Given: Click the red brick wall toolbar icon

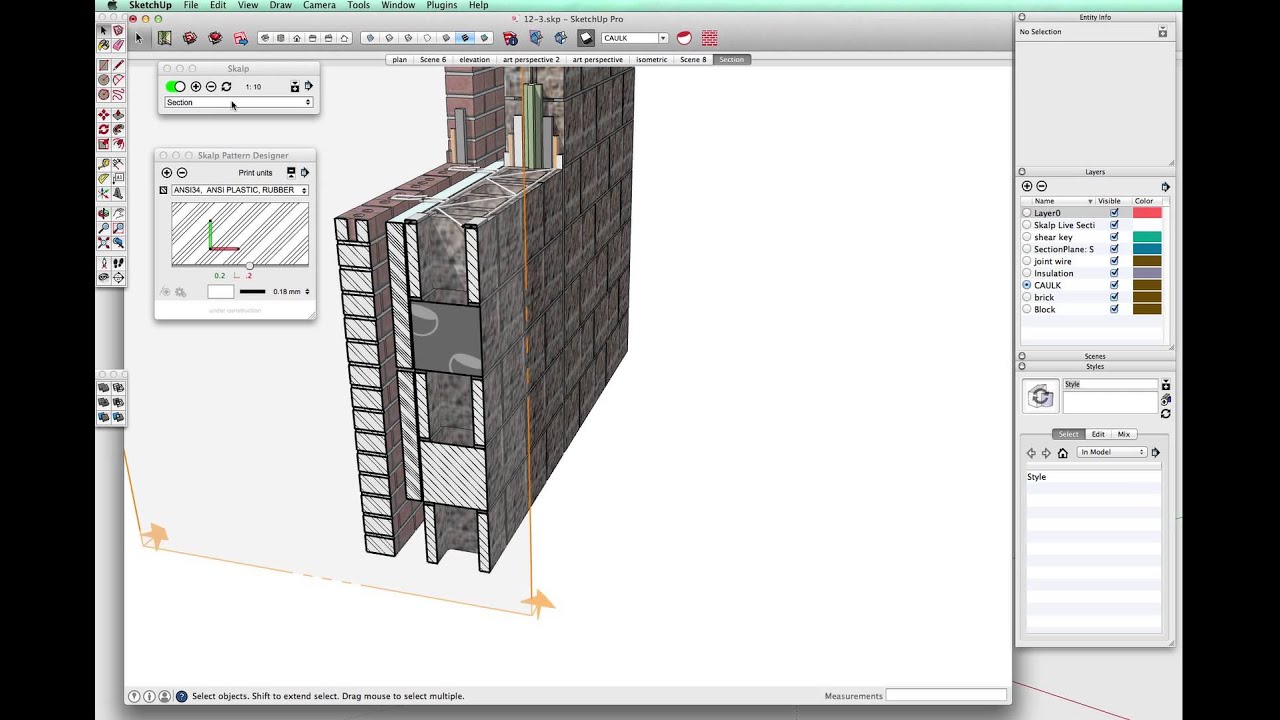Looking at the screenshot, I should tap(710, 38).
